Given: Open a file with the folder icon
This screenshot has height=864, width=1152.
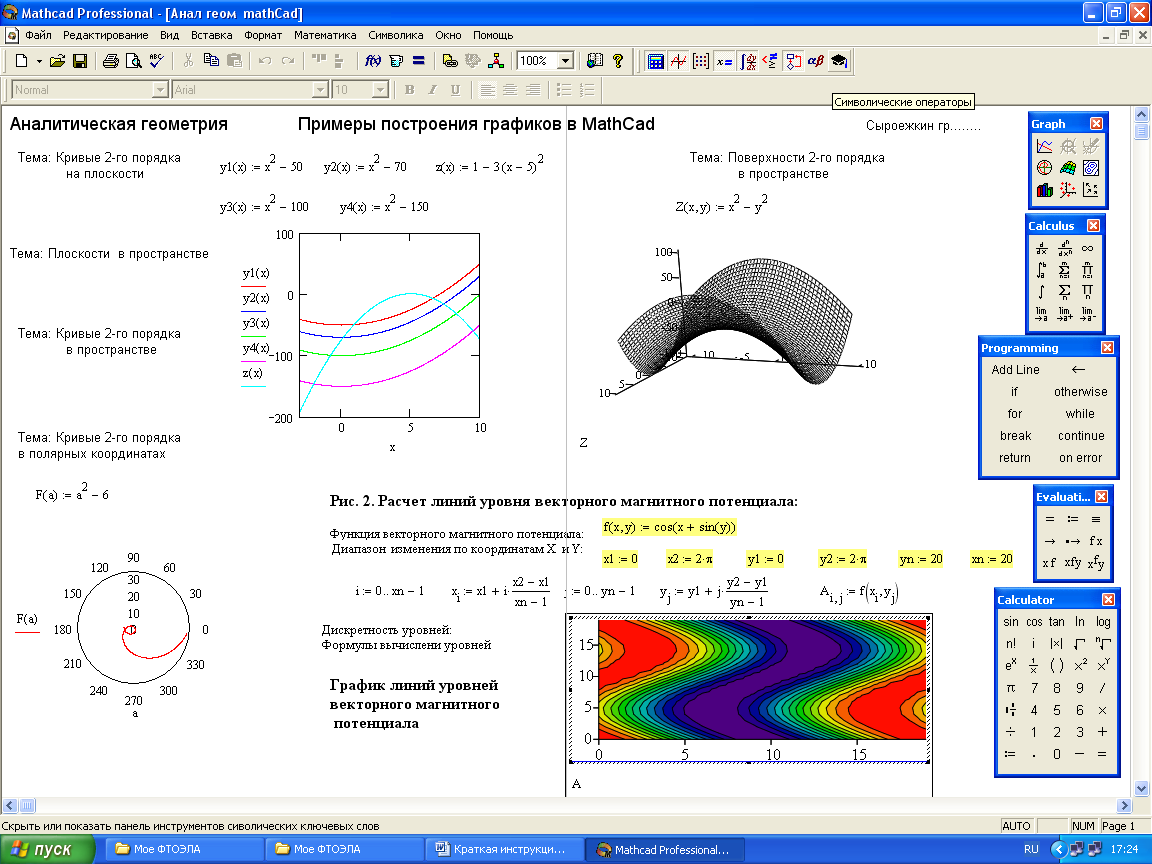Looking at the screenshot, I should pyautogui.click(x=57, y=61).
